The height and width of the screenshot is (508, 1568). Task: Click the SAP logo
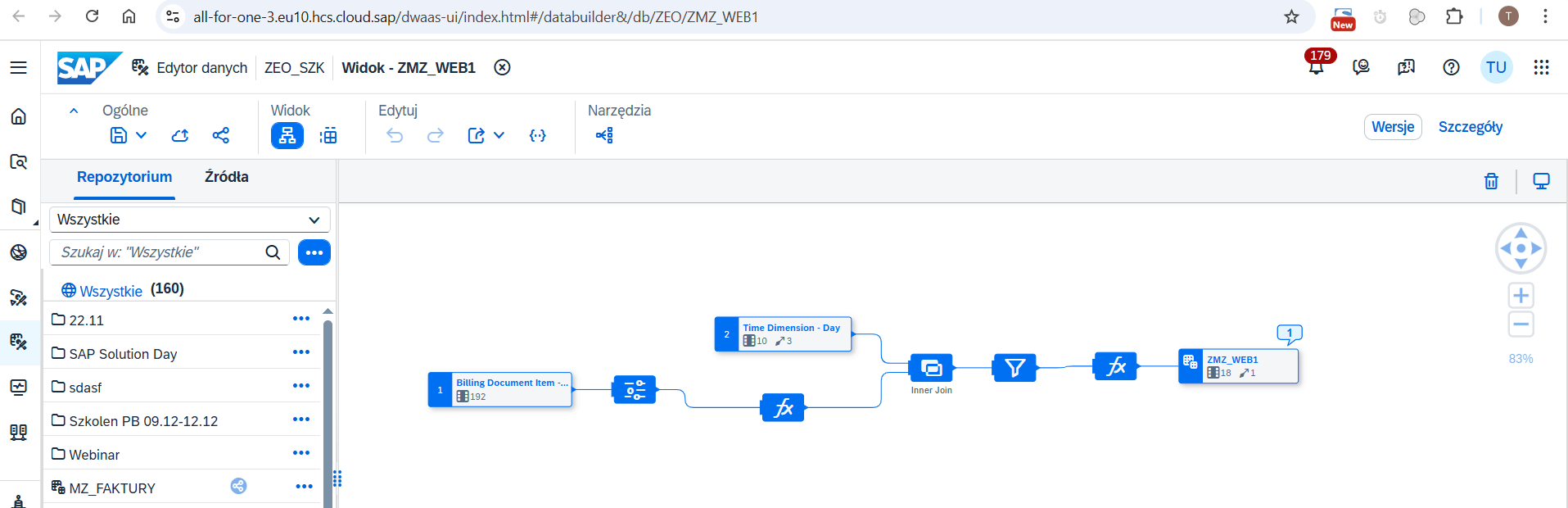tap(88, 68)
